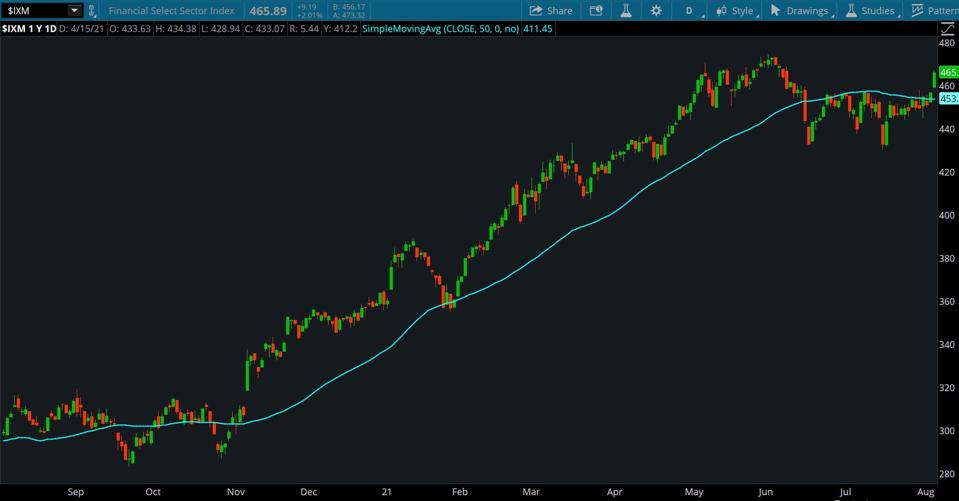This screenshot has height=501, width=959.
Task: Open the Share chart option
Action: pos(551,11)
